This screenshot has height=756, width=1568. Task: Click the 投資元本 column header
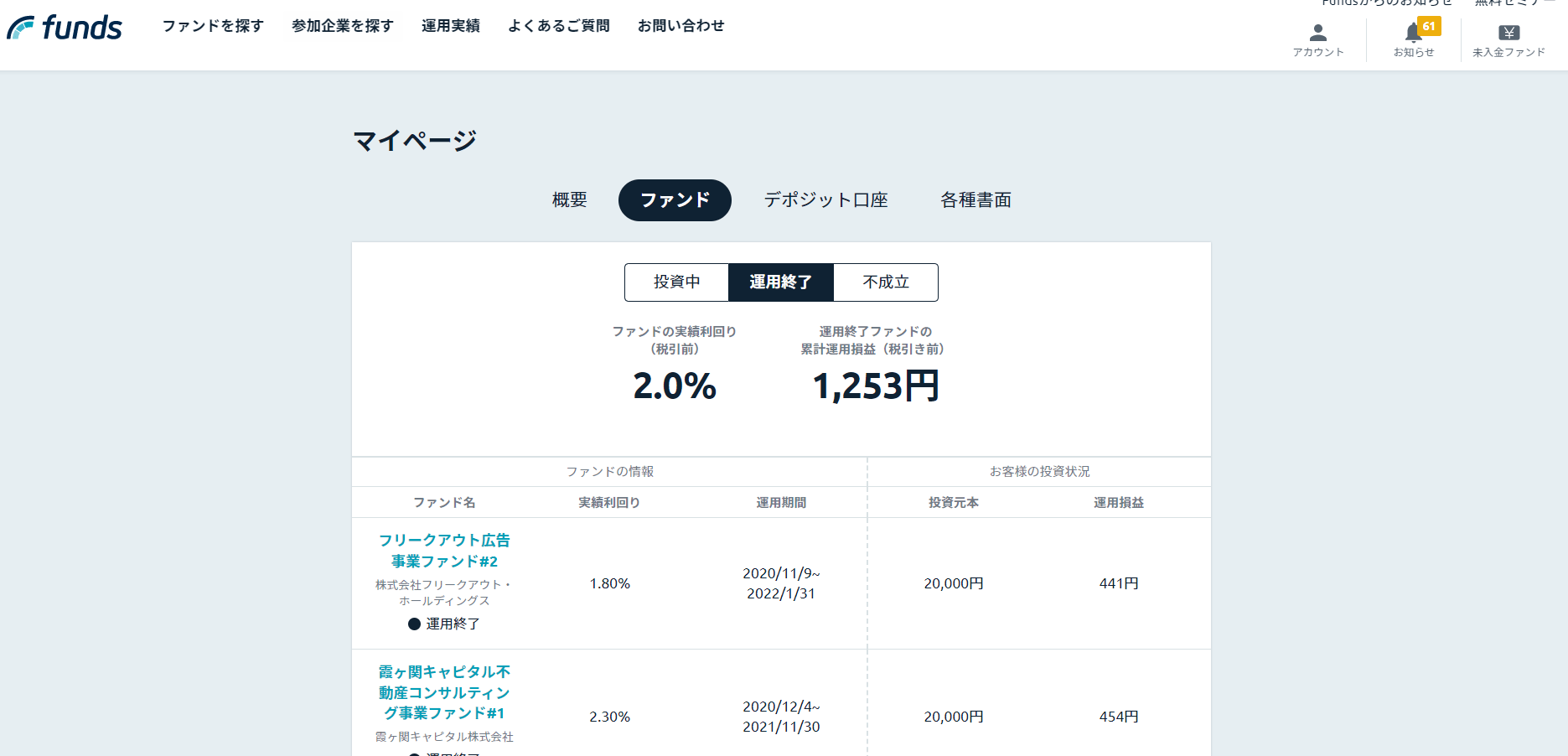coord(954,503)
